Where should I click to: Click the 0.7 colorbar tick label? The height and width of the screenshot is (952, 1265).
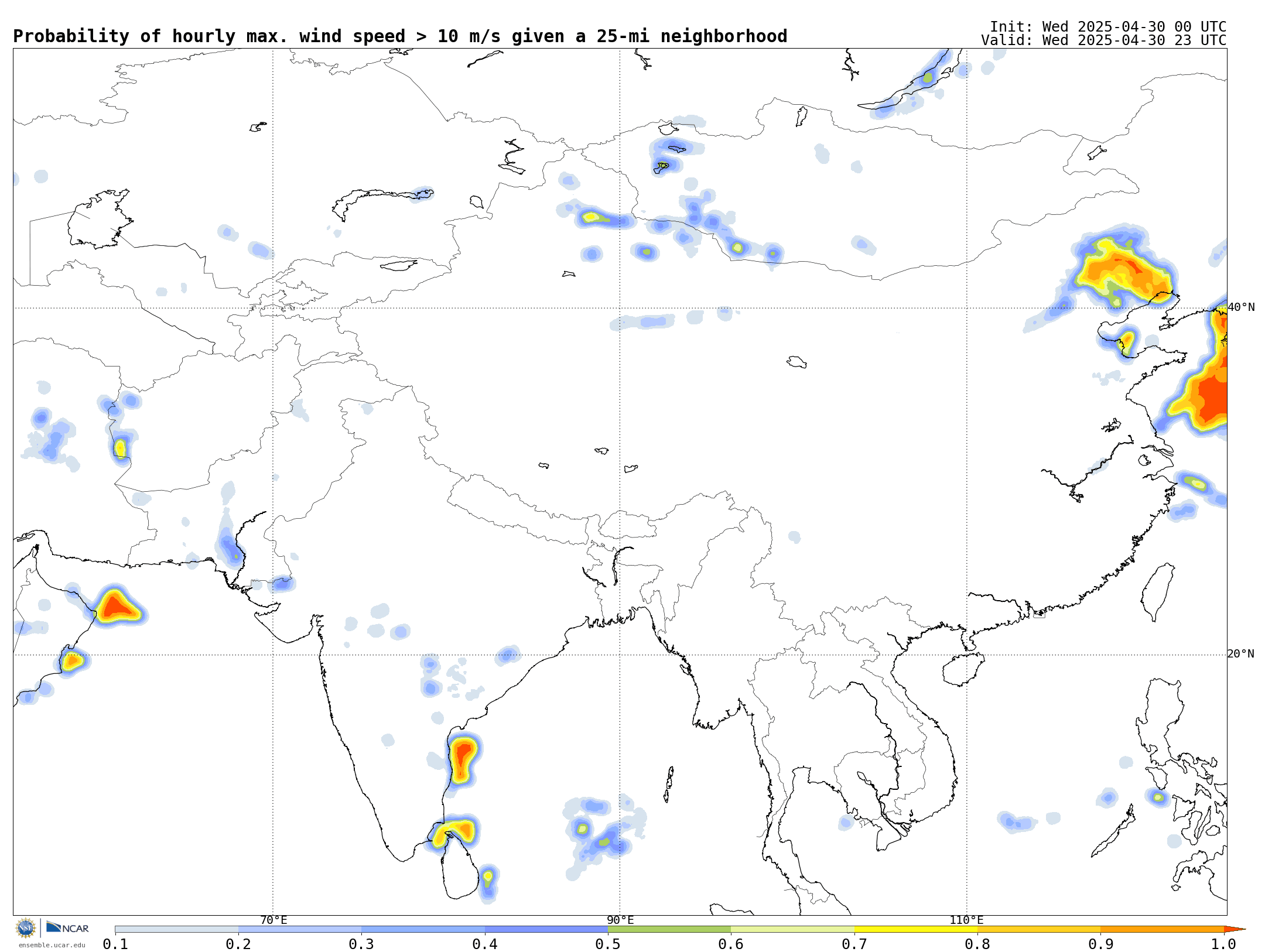[854, 944]
